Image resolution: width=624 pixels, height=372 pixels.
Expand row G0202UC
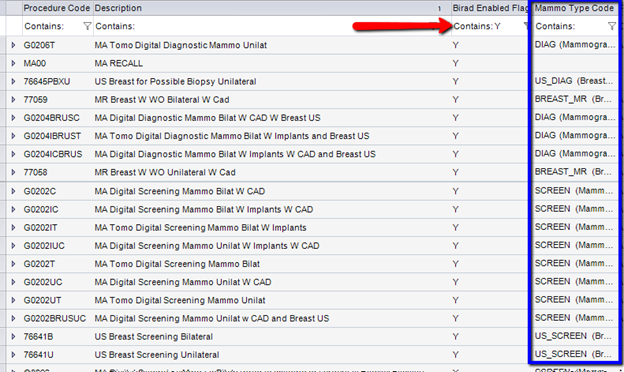click(x=13, y=282)
